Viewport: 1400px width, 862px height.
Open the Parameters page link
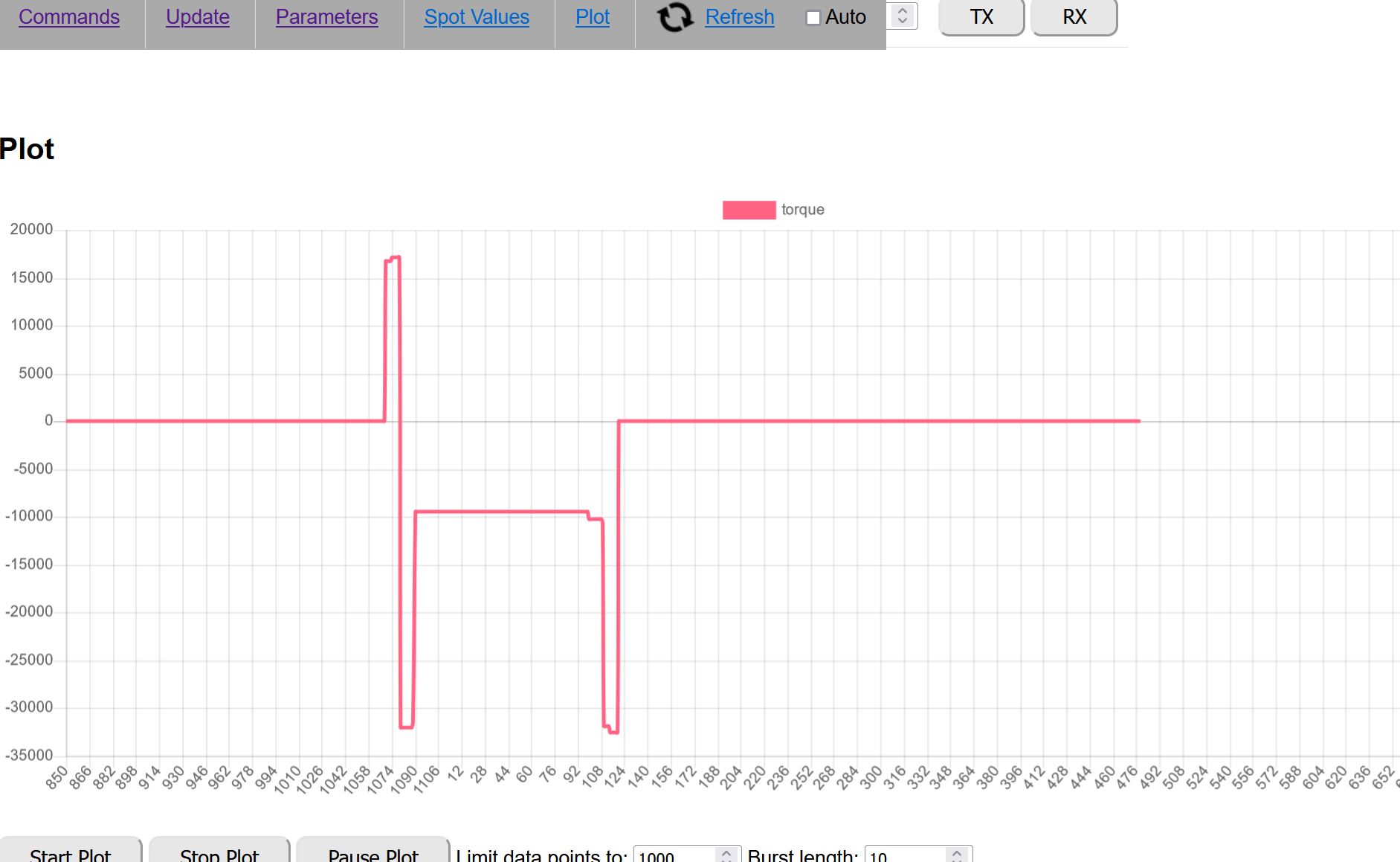[326, 17]
